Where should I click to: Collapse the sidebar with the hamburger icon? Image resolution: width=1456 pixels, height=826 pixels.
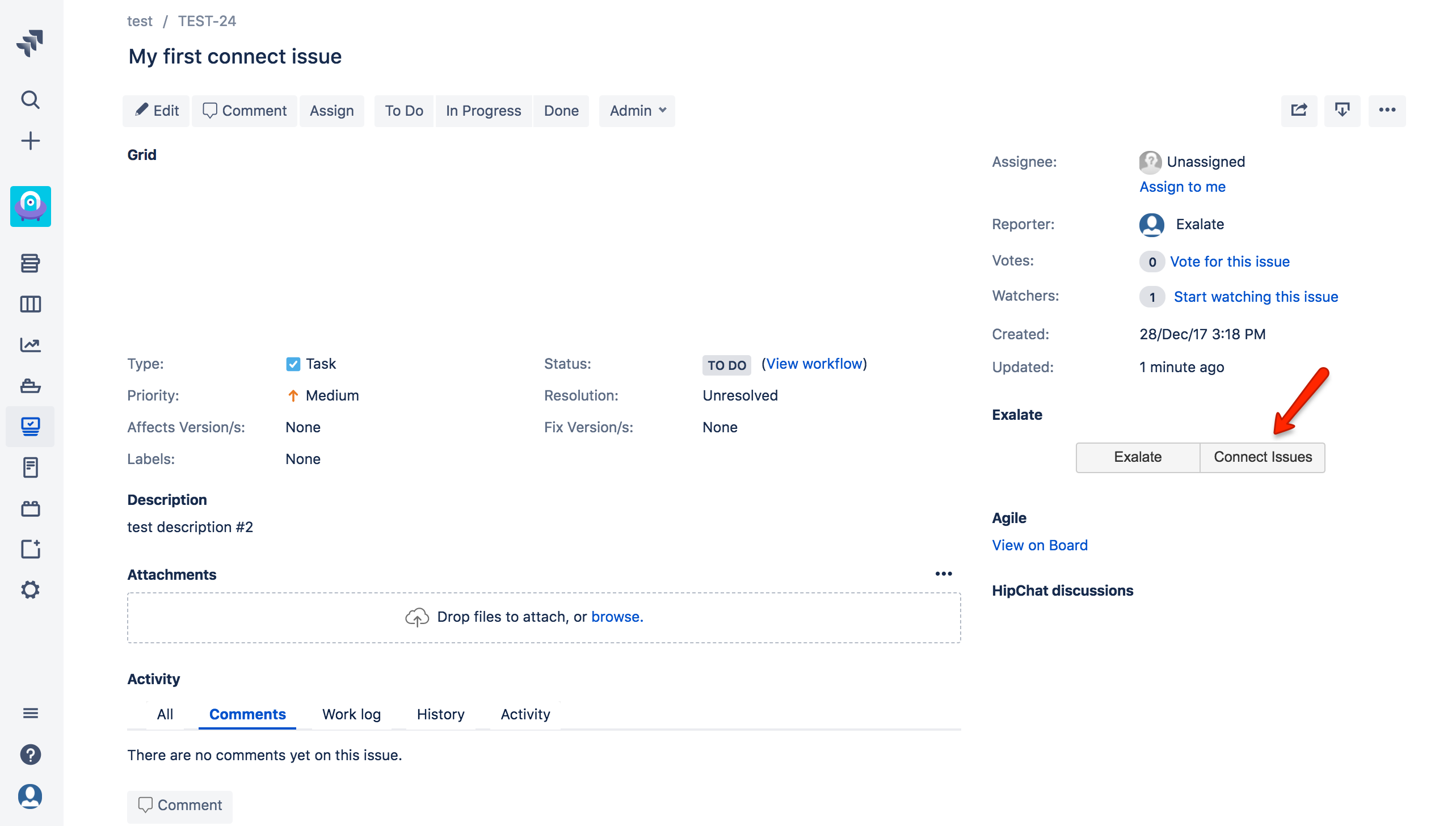pyautogui.click(x=30, y=713)
